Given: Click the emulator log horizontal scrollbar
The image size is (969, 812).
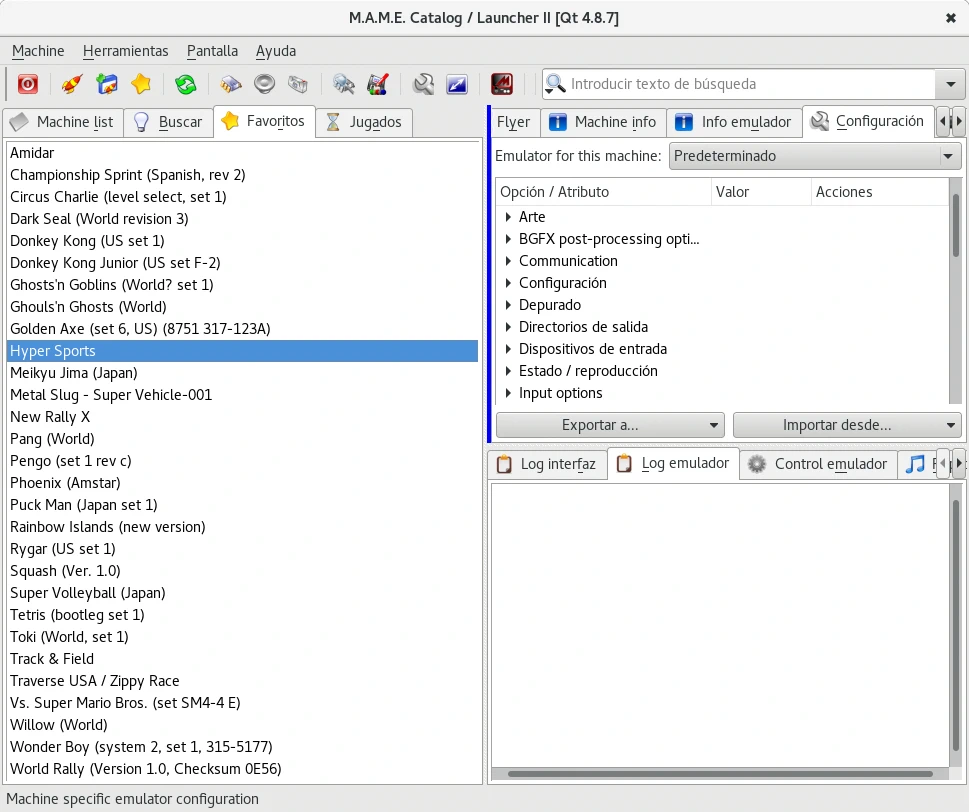Looking at the screenshot, I should click(720, 773).
